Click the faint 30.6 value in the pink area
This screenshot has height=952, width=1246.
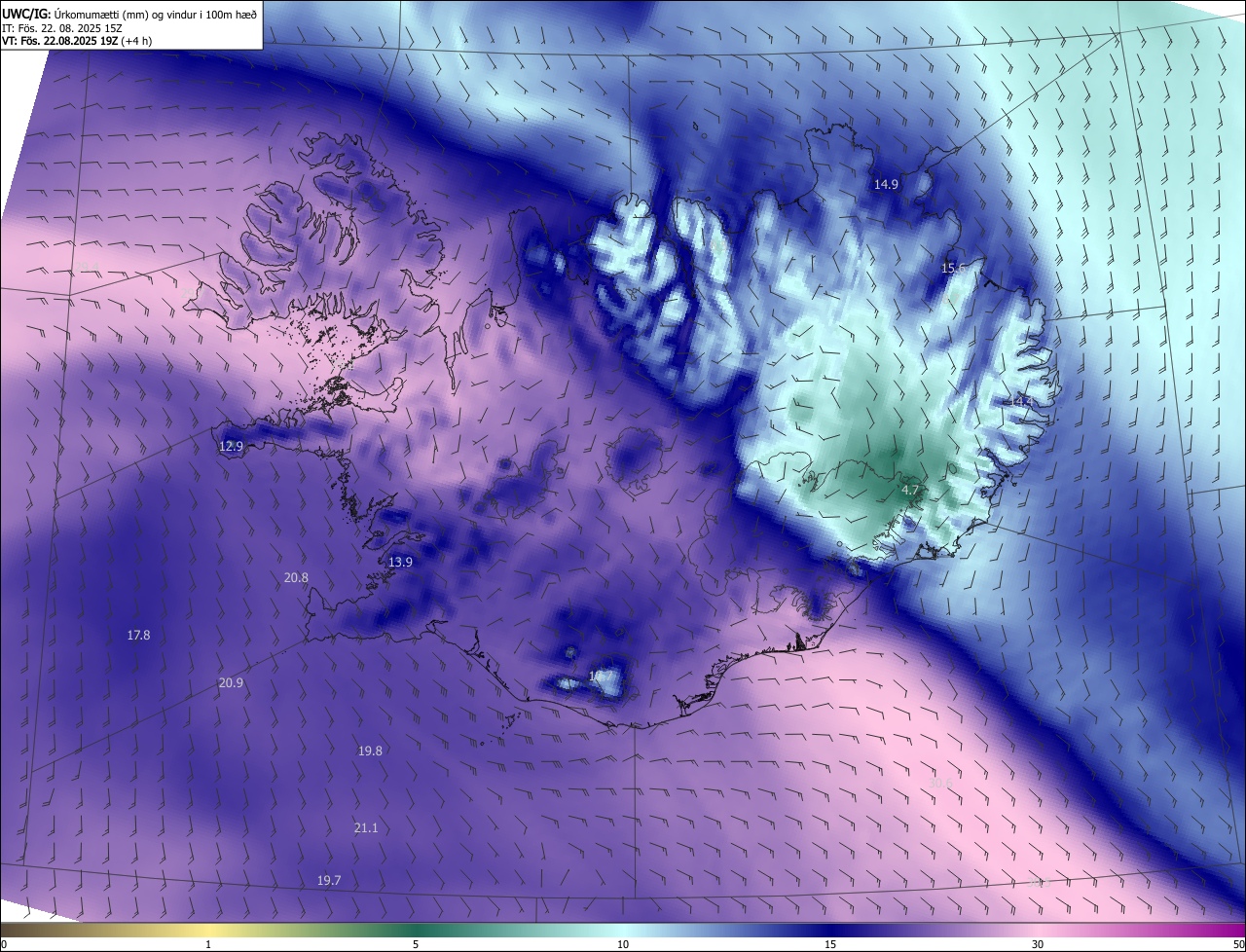coord(939,782)
